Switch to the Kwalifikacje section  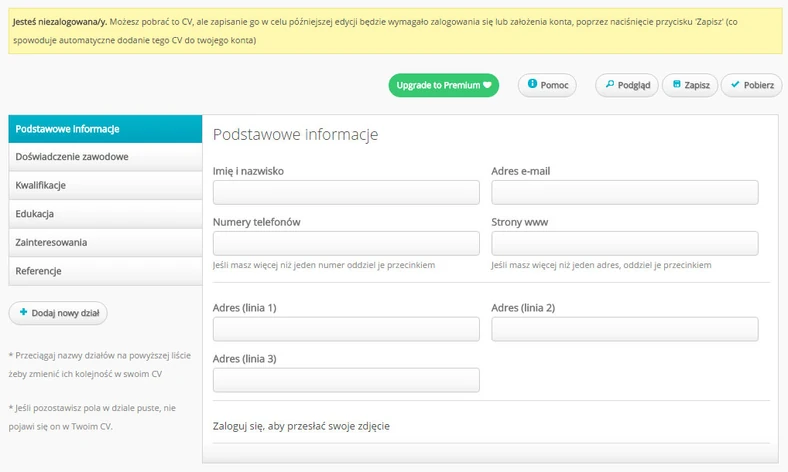point(41,186)
